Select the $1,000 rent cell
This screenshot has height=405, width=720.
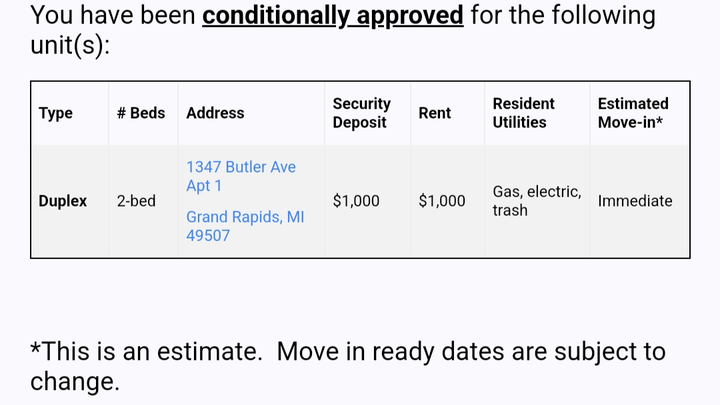click(x=442, y=201)
